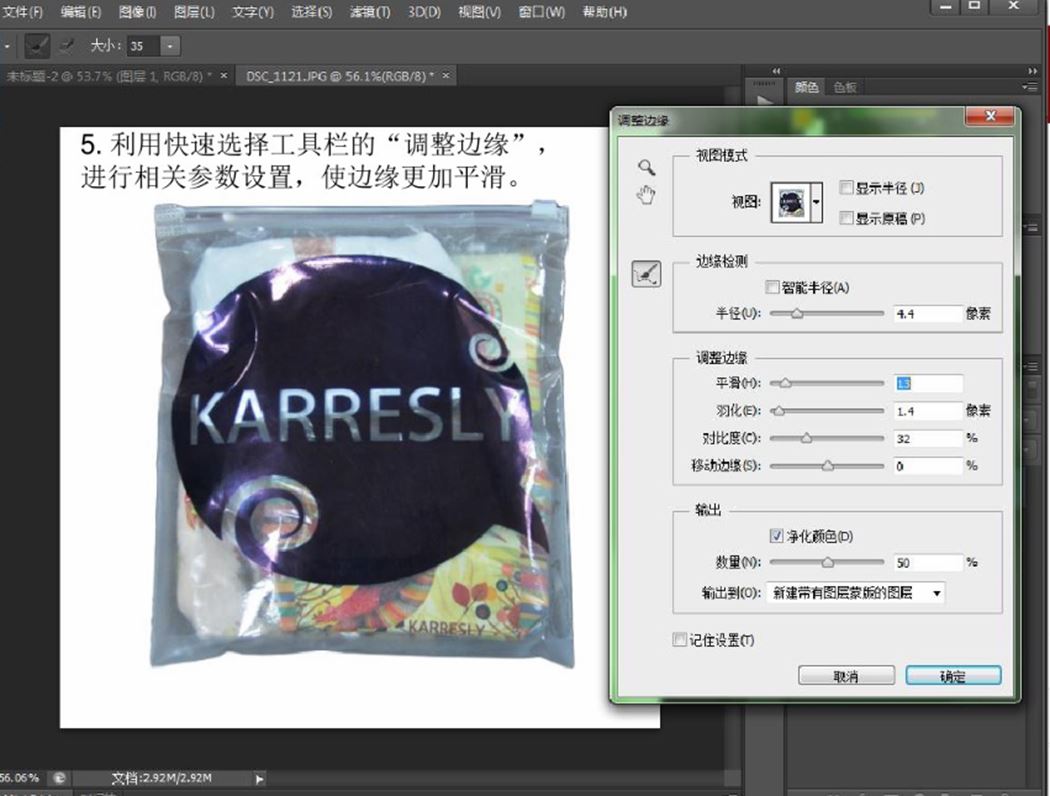Close the DSC_1121.JPG document tab
This screenshot has height=796, width=1050.
[446, 76]
